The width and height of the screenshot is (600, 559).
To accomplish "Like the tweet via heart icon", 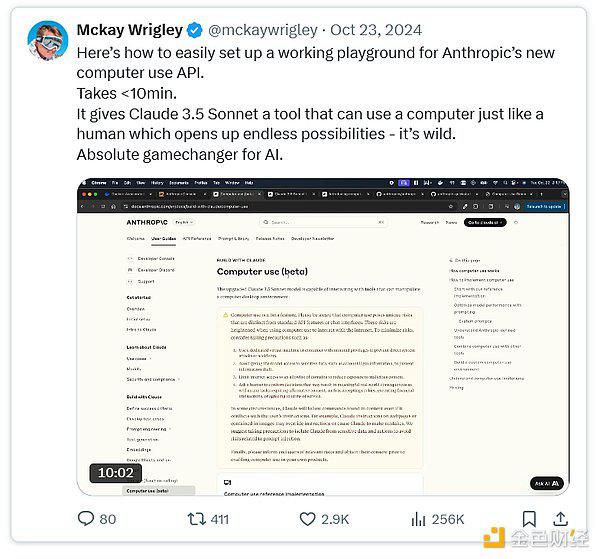I will click(307, 519).
